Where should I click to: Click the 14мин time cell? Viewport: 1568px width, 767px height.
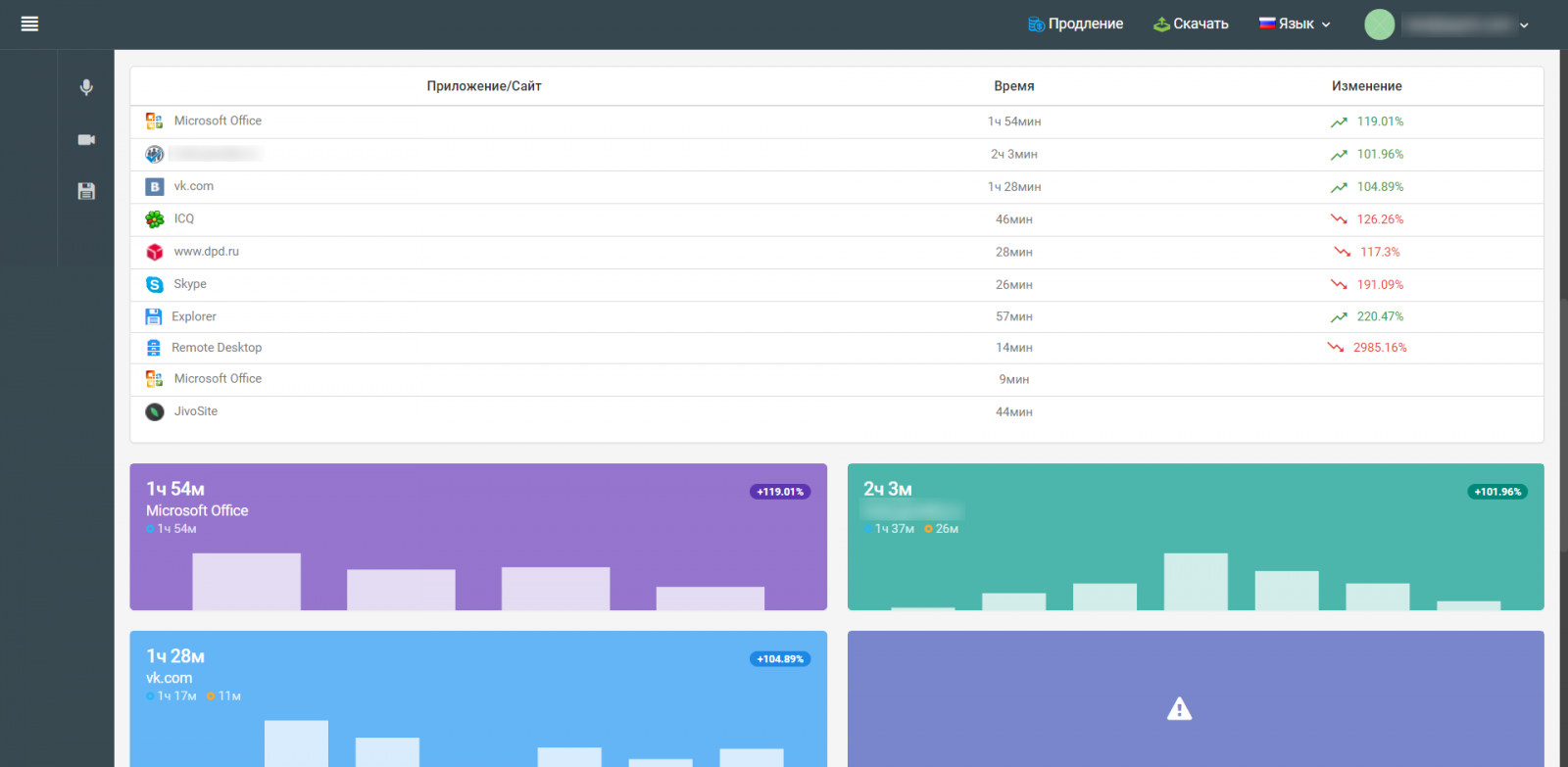tap(1014, 348)
